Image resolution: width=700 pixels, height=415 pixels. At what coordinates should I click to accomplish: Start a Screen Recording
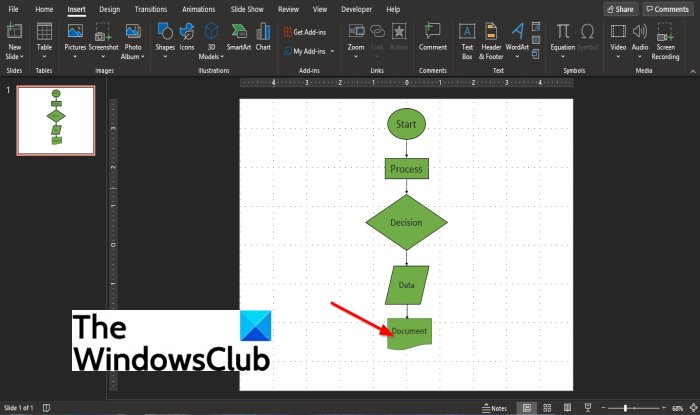tap(665, 41)
